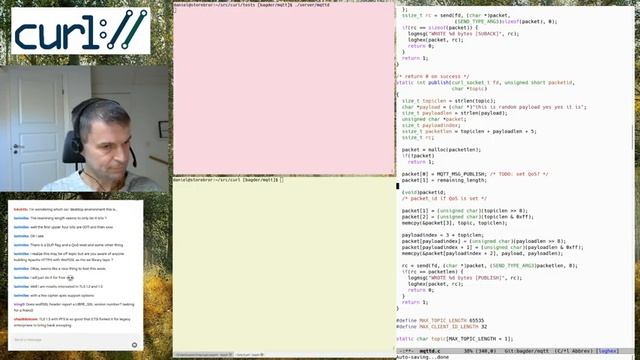Click the [loghex] function indicator in mode line
The width and height of the screenshot is (640, 360).
(607, 351)
